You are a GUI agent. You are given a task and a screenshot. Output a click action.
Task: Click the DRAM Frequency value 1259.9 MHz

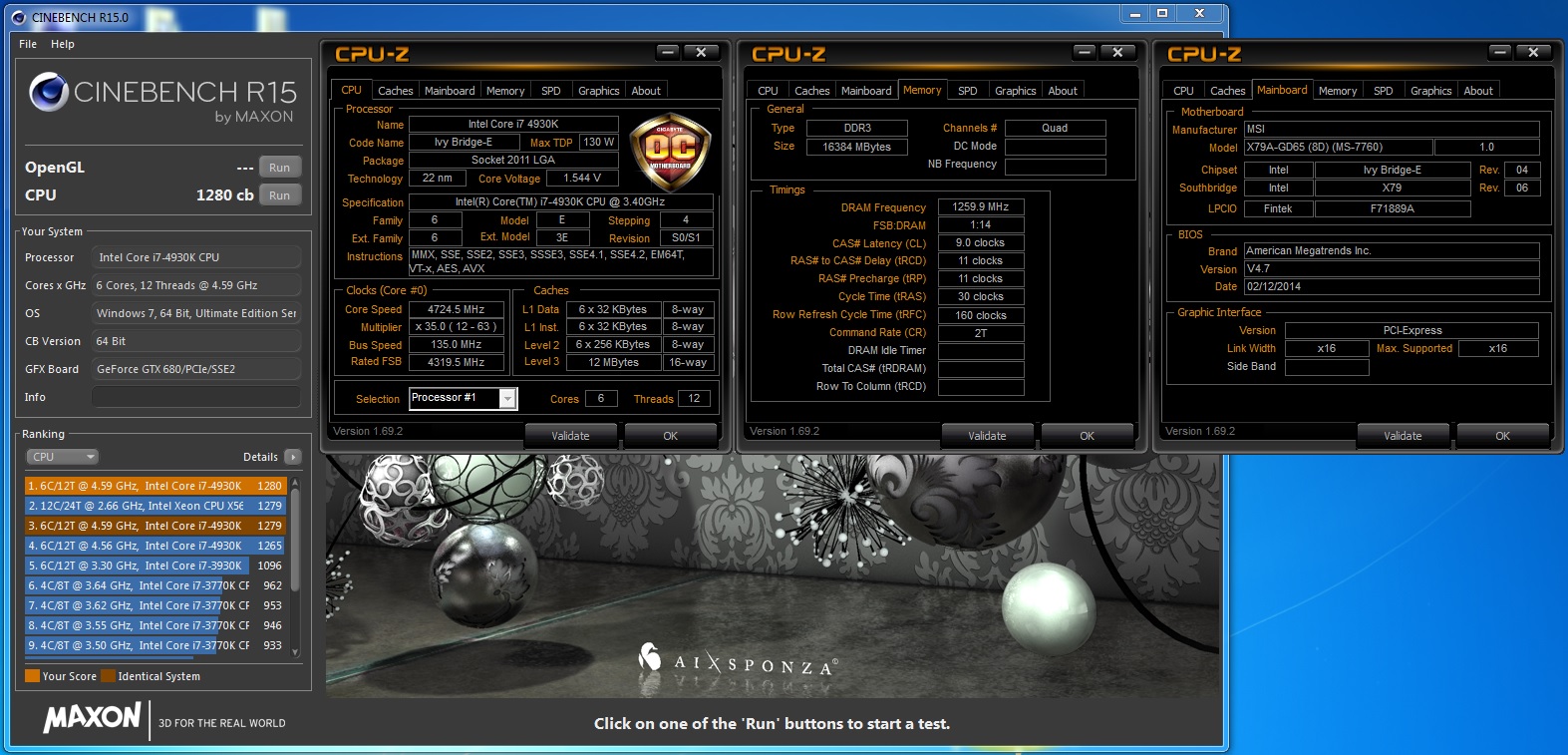(981, 206)
